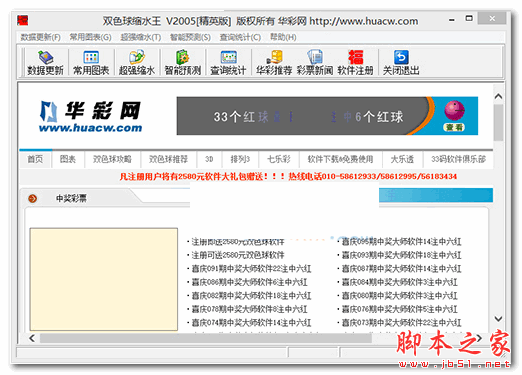
Task: Switch to the 图表 tab
Action: 68,159
